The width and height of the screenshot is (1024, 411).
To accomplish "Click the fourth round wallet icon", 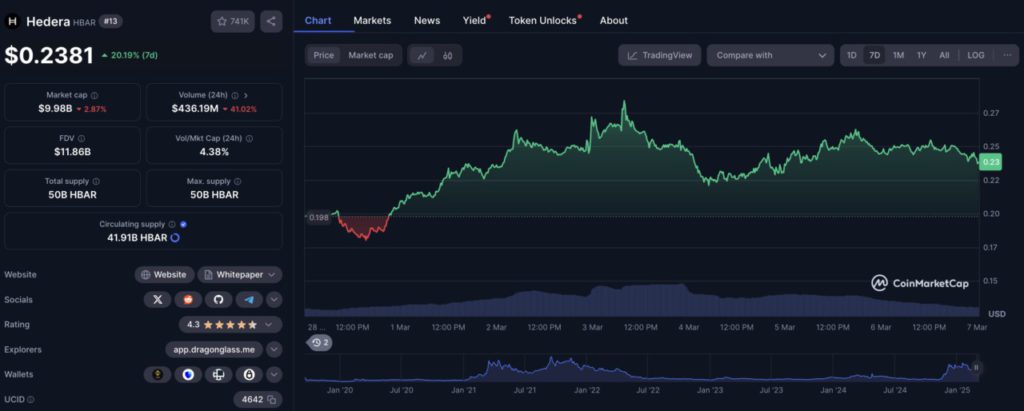I will tap(249, 374).
